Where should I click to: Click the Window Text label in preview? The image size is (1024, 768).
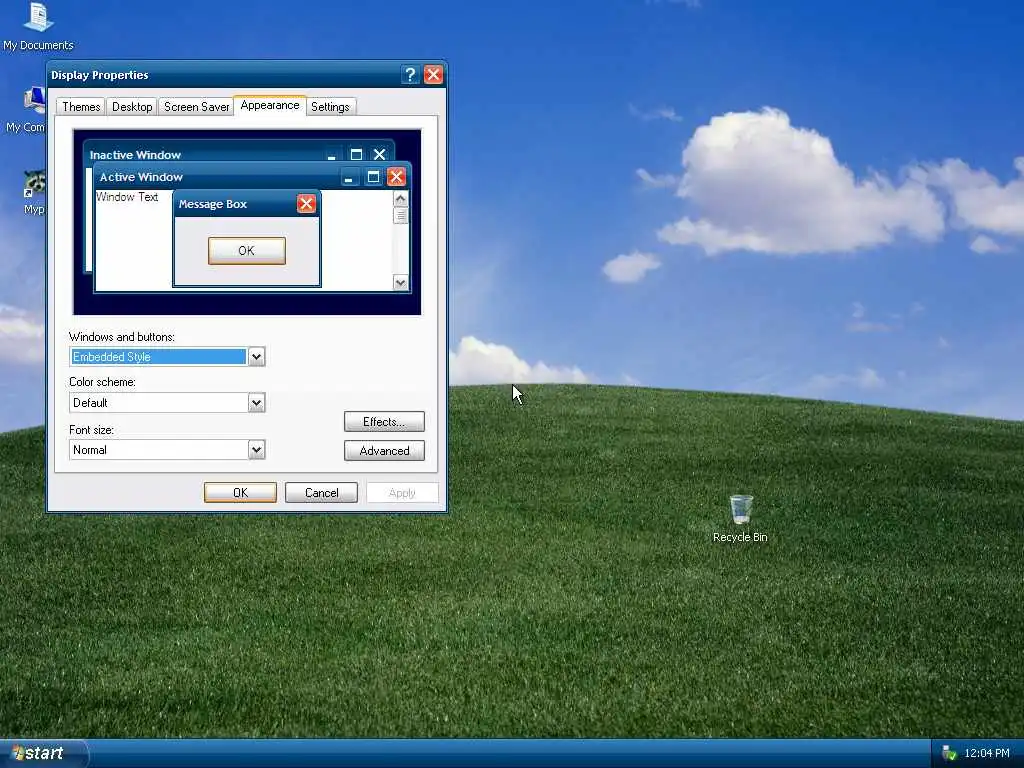[127, 197]
